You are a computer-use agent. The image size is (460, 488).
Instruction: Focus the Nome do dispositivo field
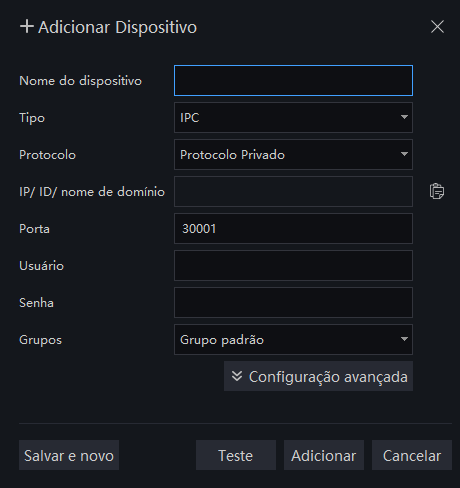coord(293,81)
